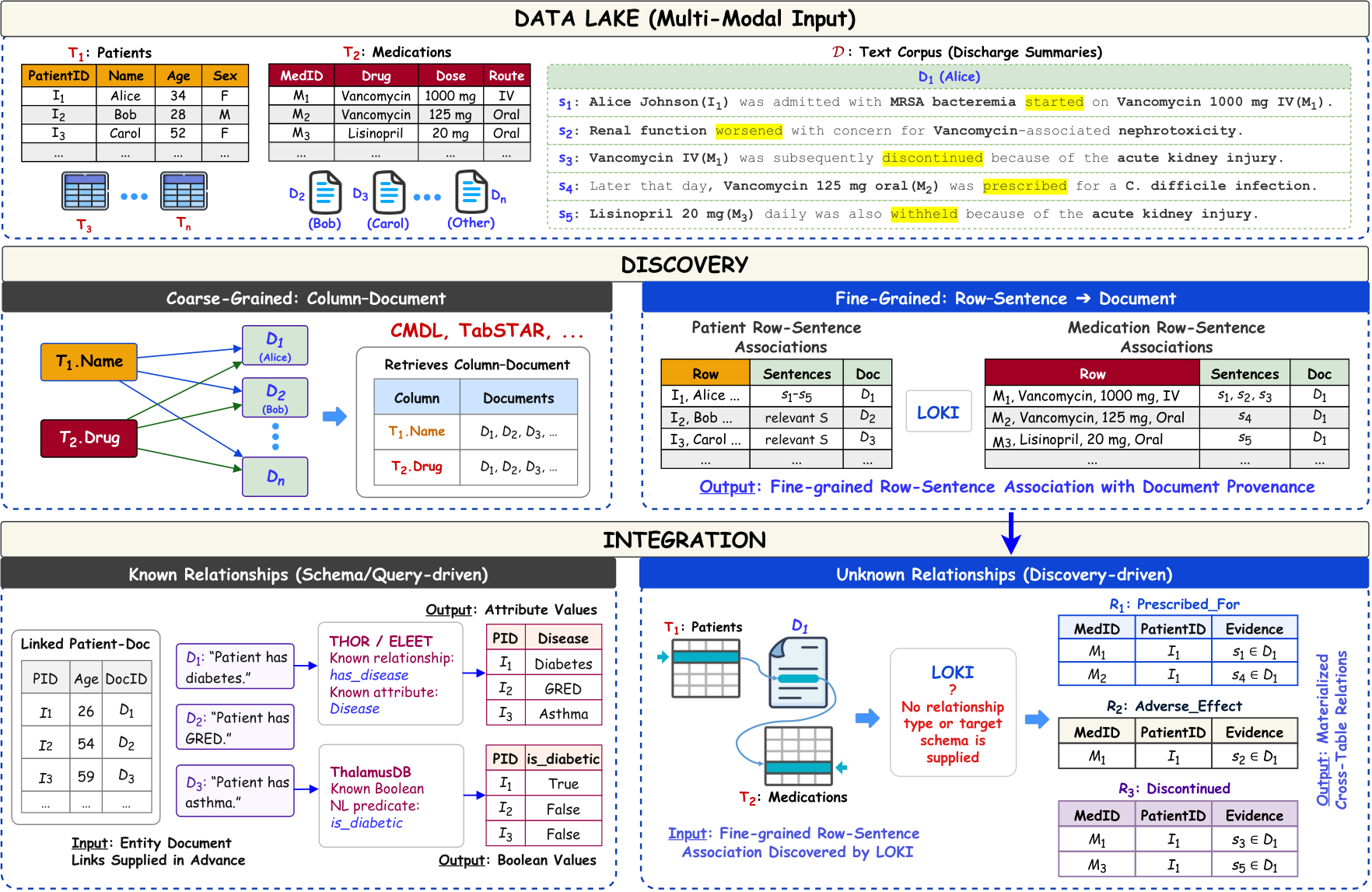Click the 'True' cell in is_diabetic table

tap(563, 784)
